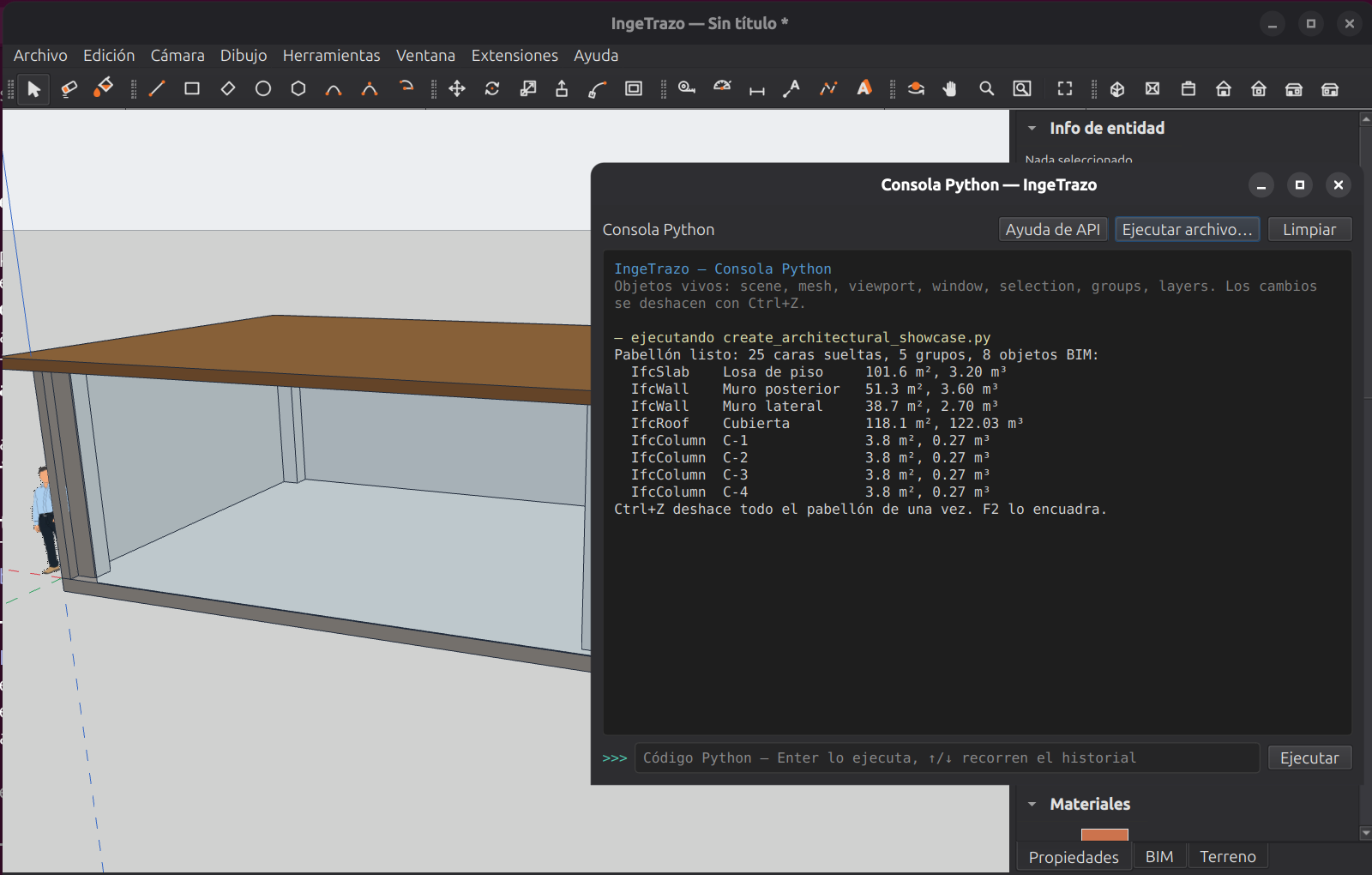Activate the Zoom Window tool
The height and width of the screenshot is (875, 1372).
tap(1022, 89)
